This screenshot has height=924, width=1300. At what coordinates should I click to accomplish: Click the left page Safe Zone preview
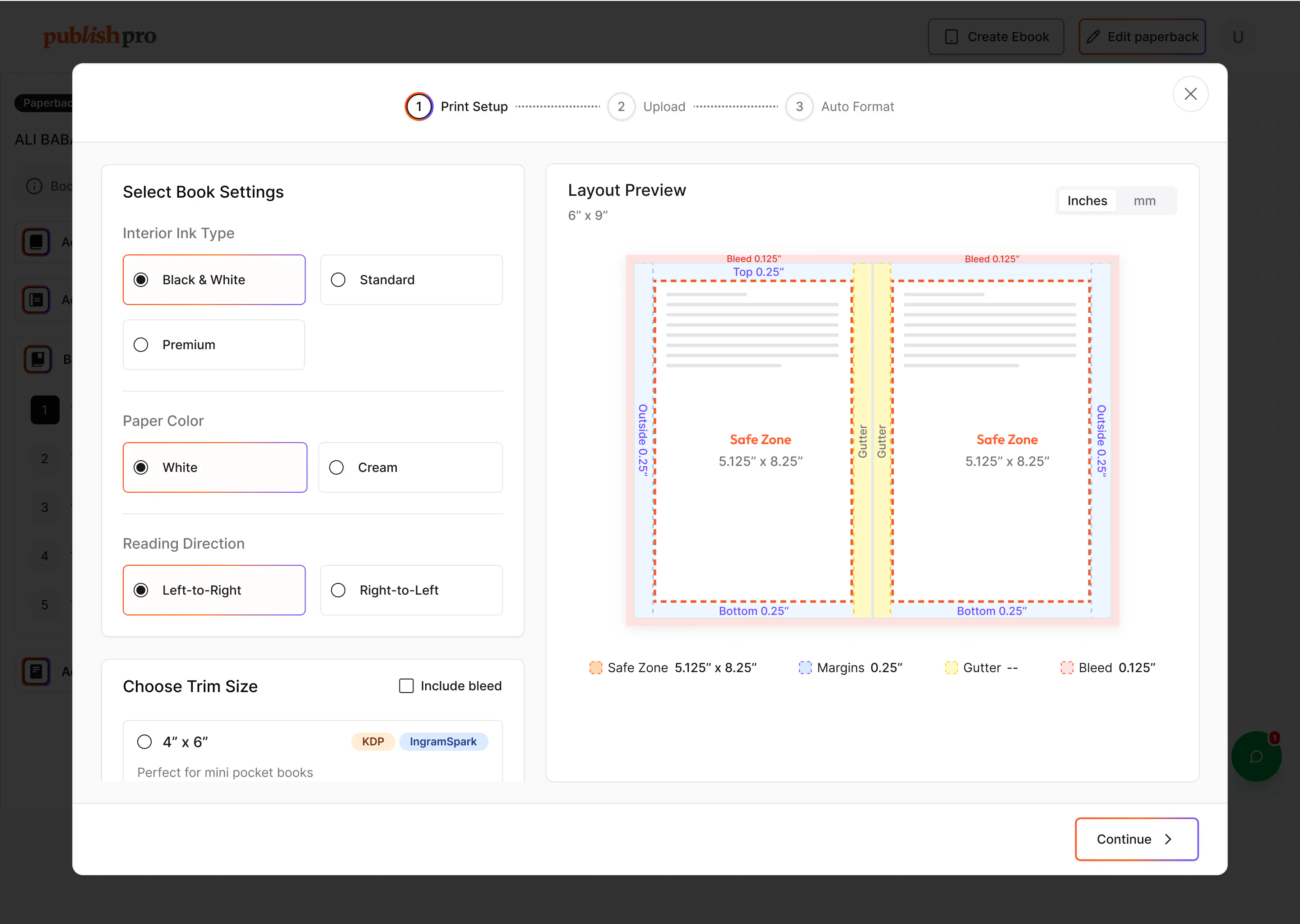click(x=753, y=441)
